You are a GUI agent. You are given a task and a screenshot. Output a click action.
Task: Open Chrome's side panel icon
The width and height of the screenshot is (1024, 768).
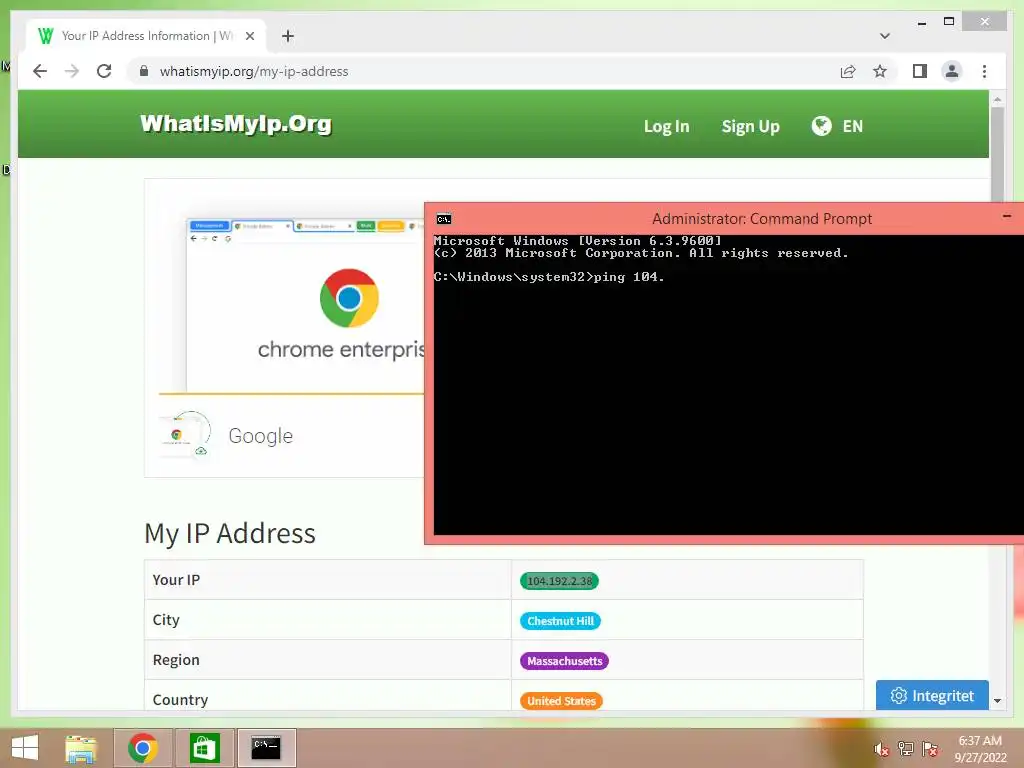point(920,71)
